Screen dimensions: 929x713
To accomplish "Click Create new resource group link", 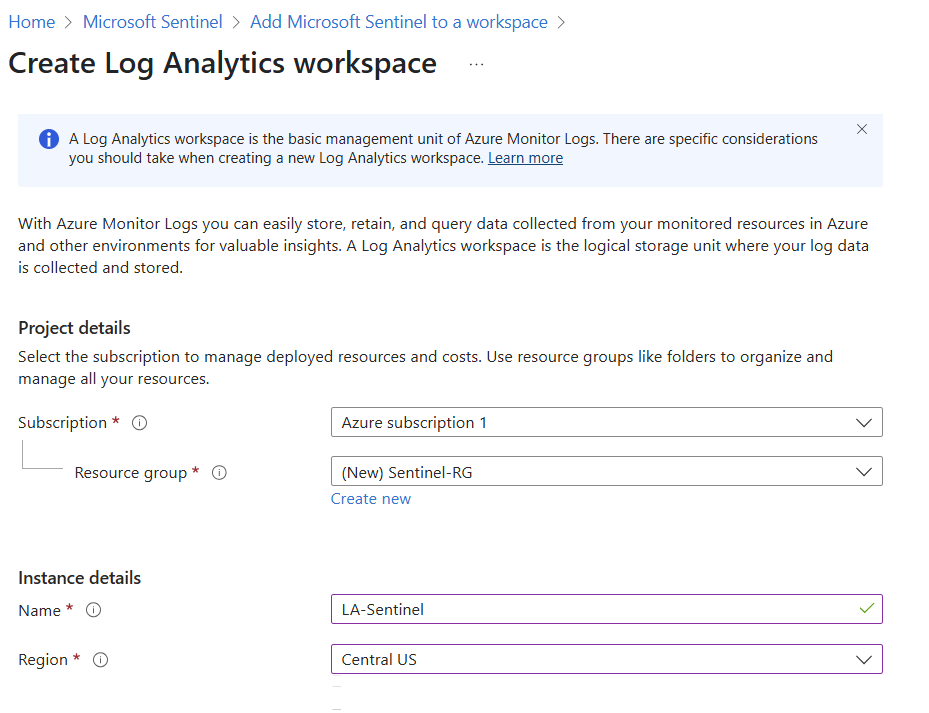I will click(371, 499).
